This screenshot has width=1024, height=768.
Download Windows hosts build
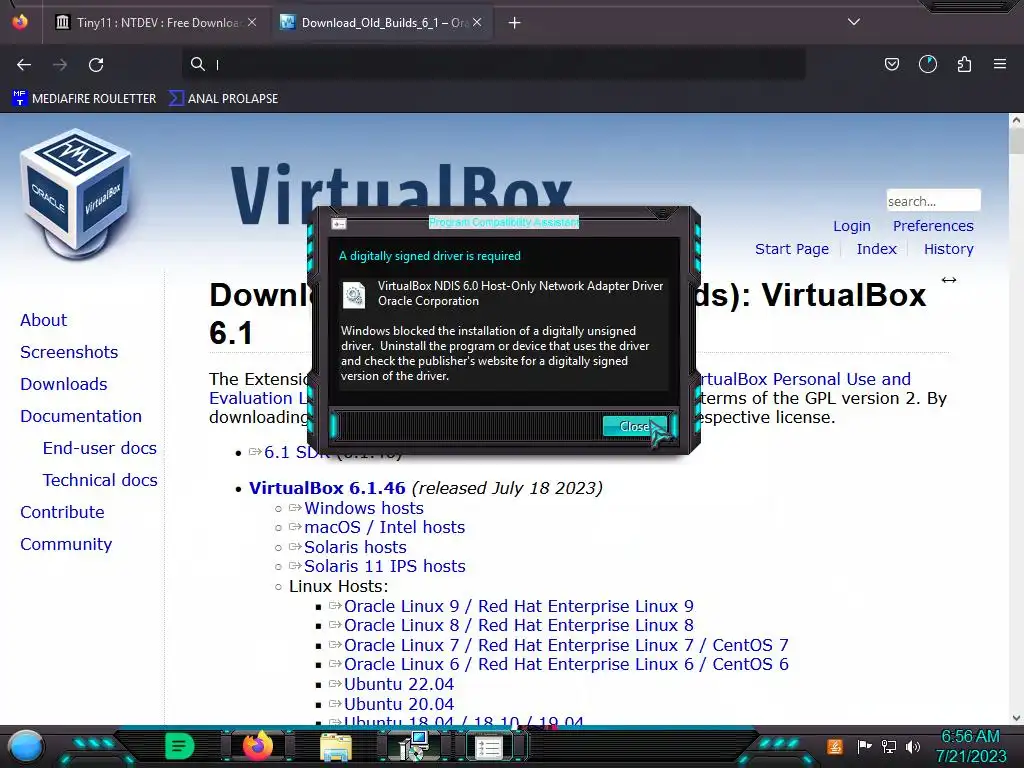(x=364, y=508)
